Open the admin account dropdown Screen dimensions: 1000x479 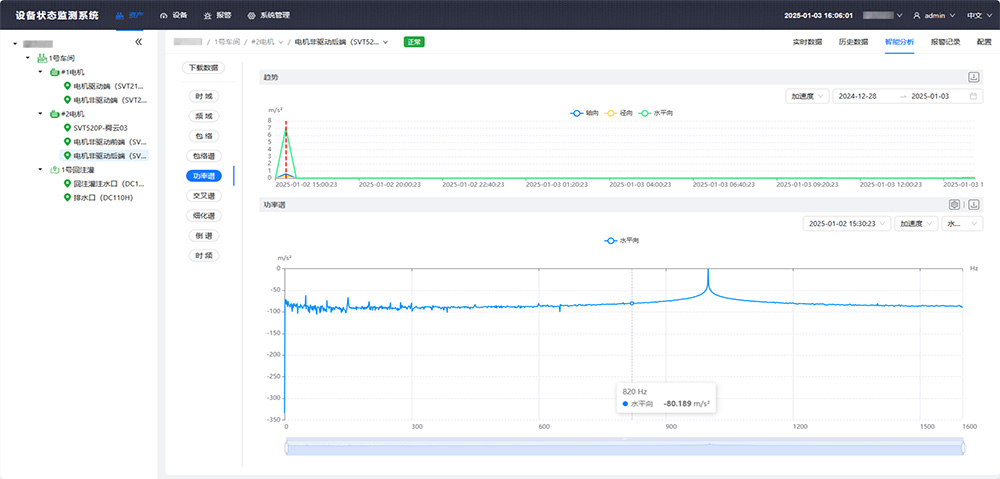(x=934, y=15)
